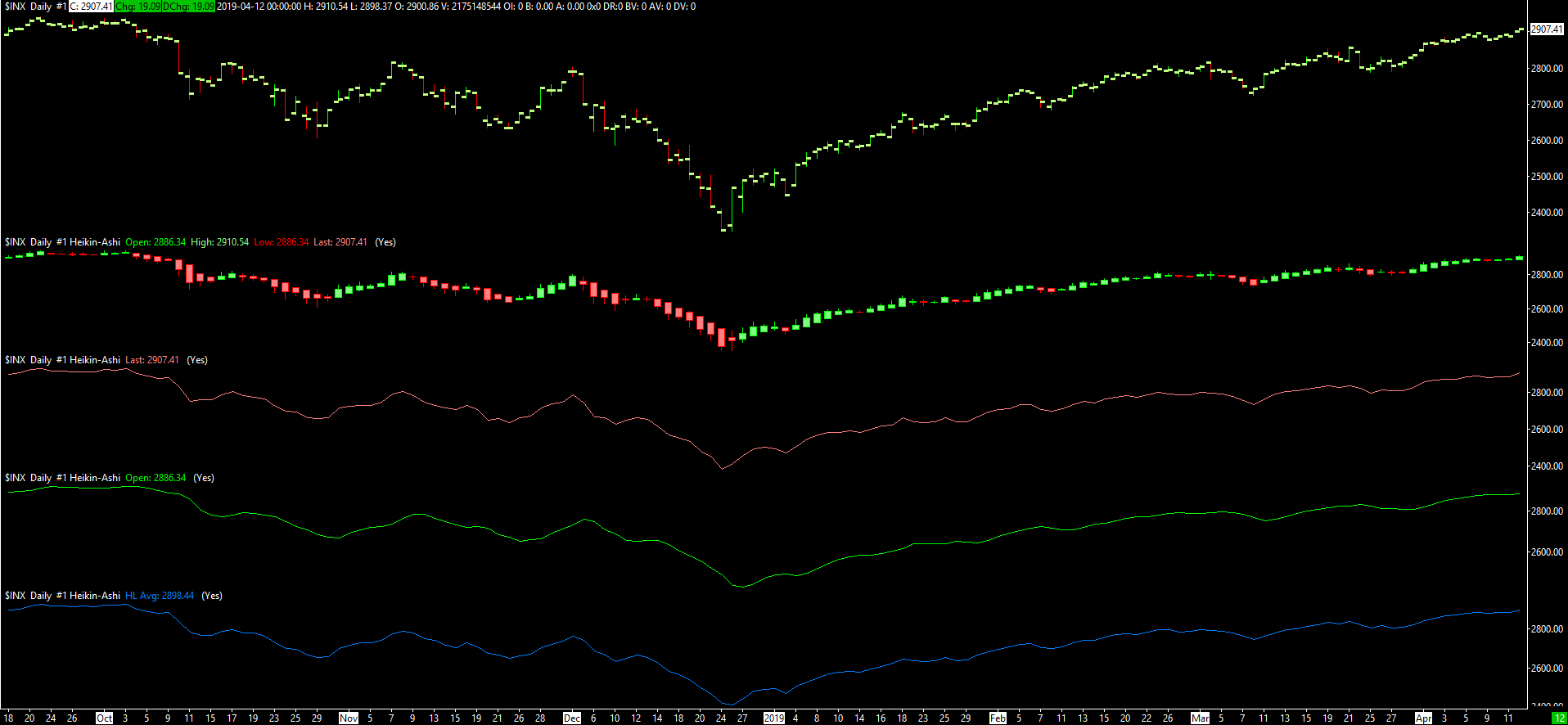The width and height of the screenshot is (1568, 725).
Task: Click "High: 2910.54" in Heikin-Ashi candle label
Action: coord(220,242)
